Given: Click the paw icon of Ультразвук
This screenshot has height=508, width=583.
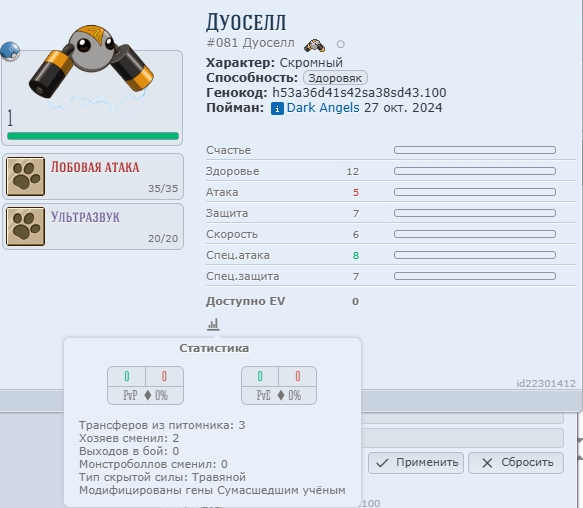Looking at the screenshot, I should [26, 226].
